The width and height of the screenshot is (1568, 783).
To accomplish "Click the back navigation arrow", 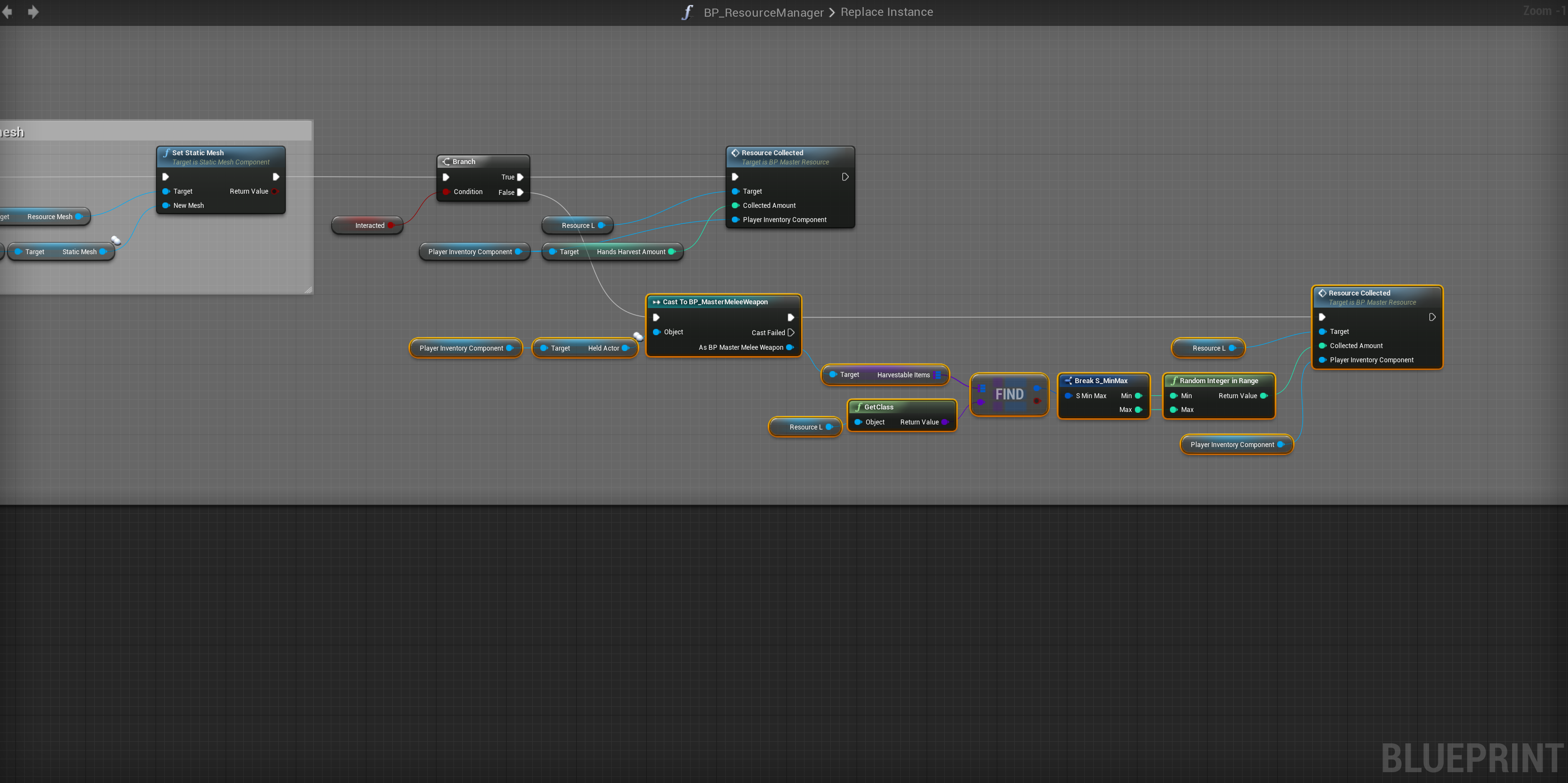I will point(8,12).
